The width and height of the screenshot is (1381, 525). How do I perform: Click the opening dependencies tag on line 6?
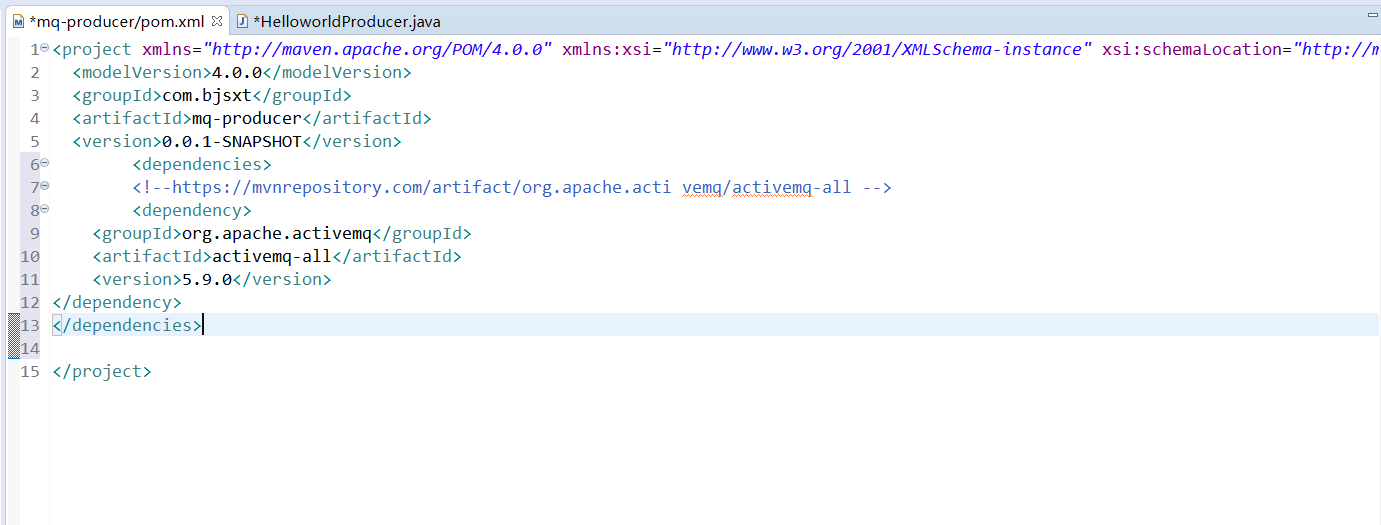(x=202, y=164)
